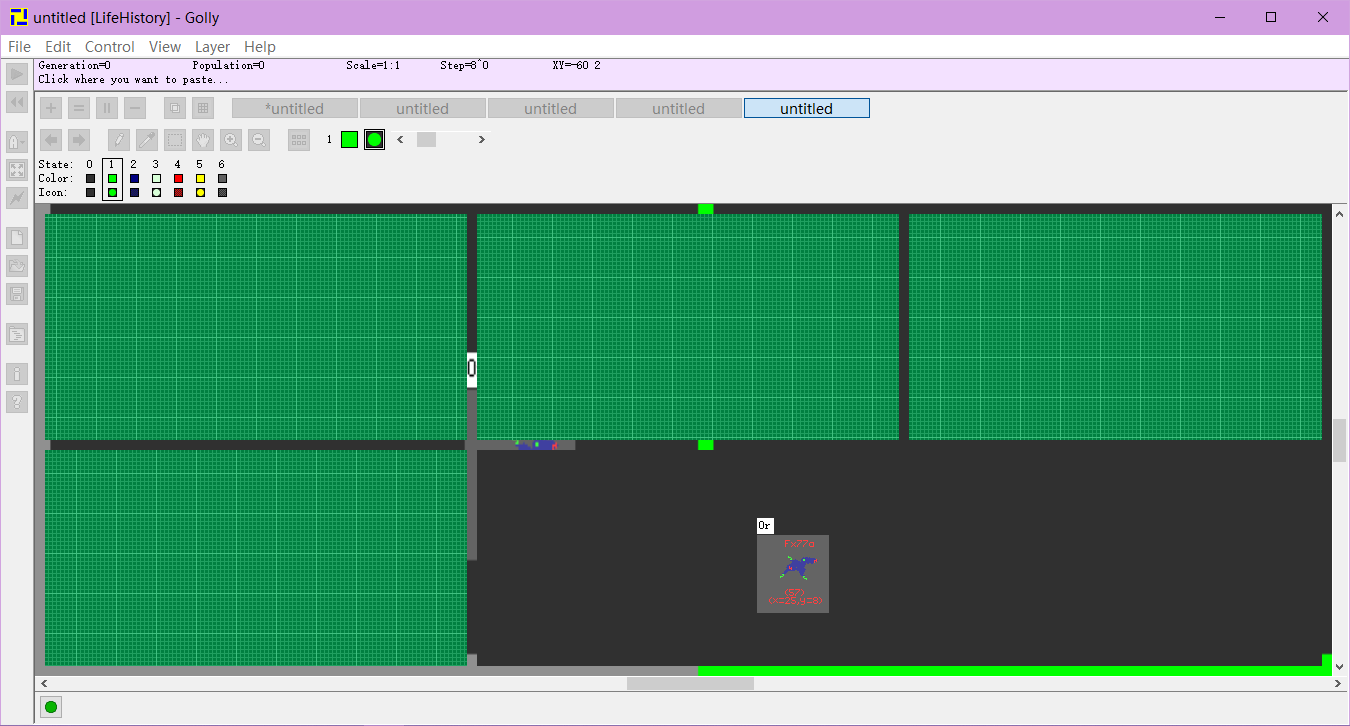The image size is (1350, 726).
Task: Open the Control menu
Action: tap(109, 47)
